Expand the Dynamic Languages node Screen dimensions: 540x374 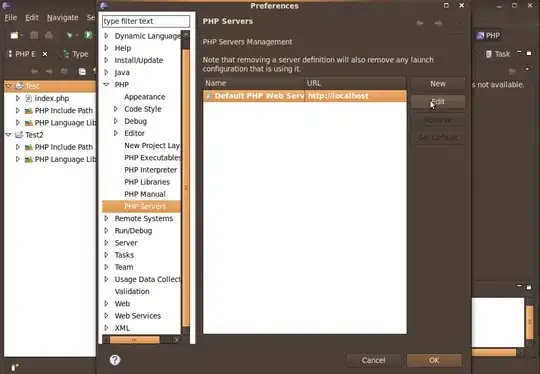106,35
